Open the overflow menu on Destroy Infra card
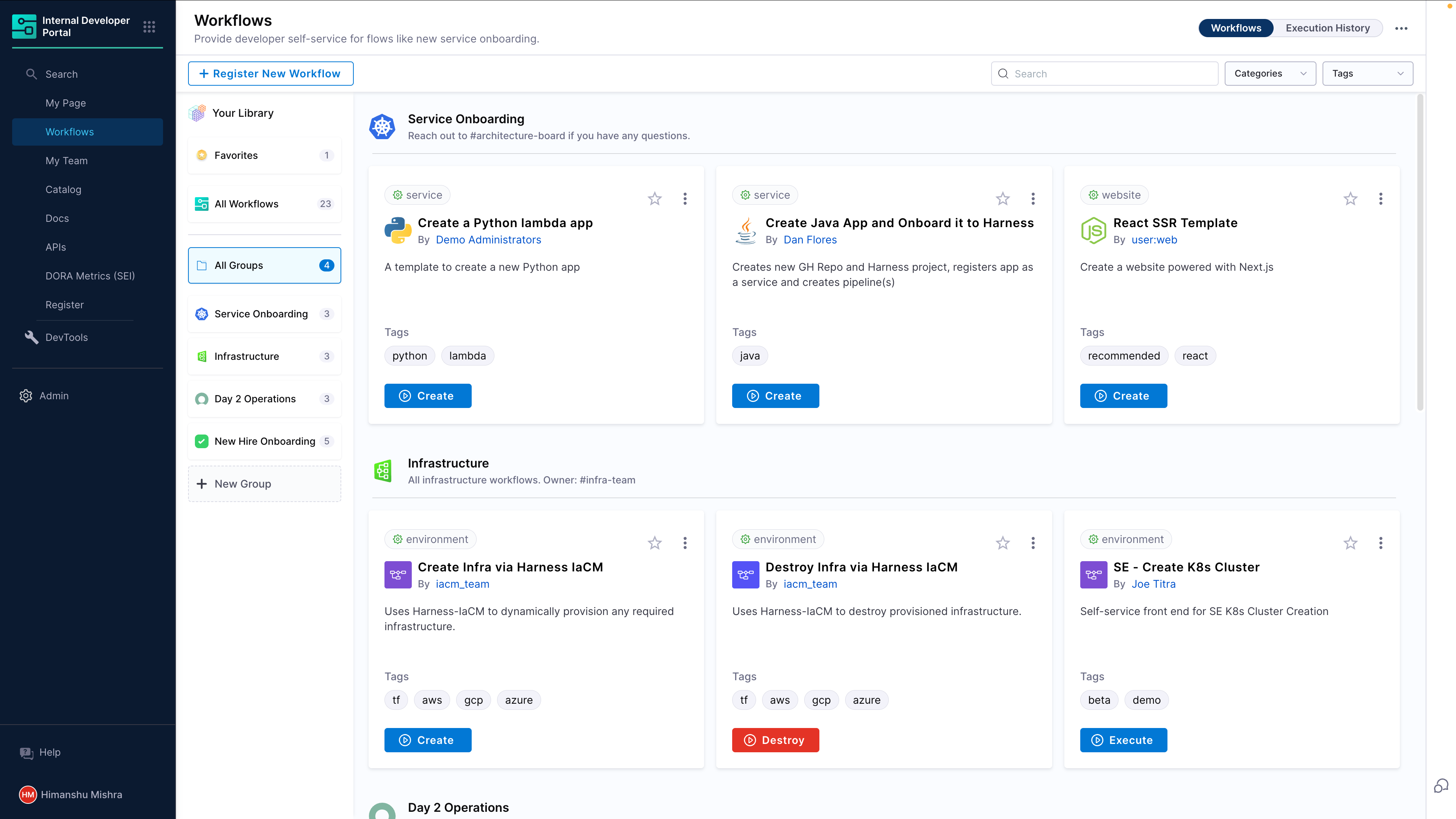The image size is (1456, 819). pyautogui.click(x=1032, y=543)
